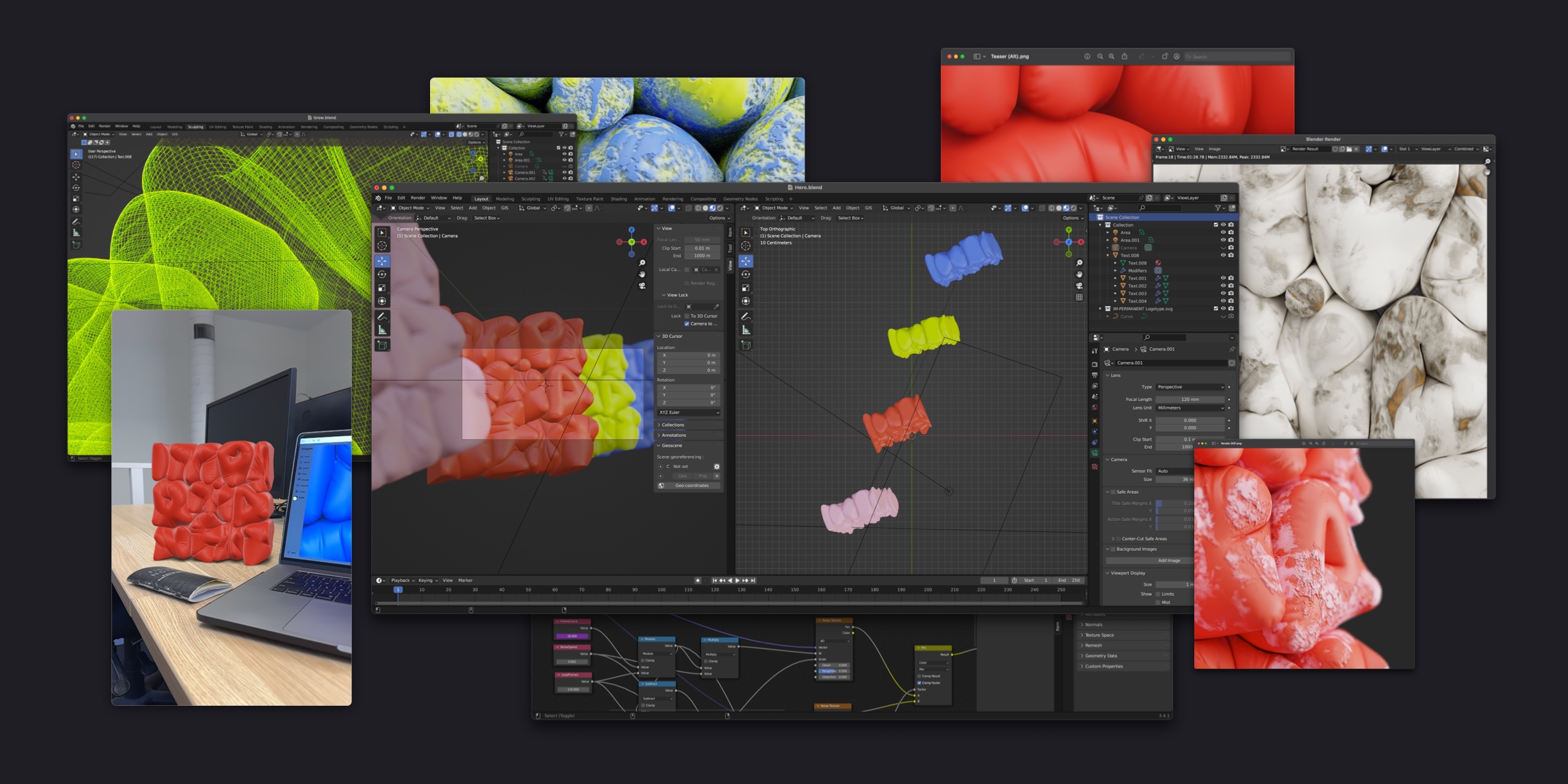Toggle Lock To 3D Cursor checkbox
1568x784 pixels.
[x=687, y=316]
